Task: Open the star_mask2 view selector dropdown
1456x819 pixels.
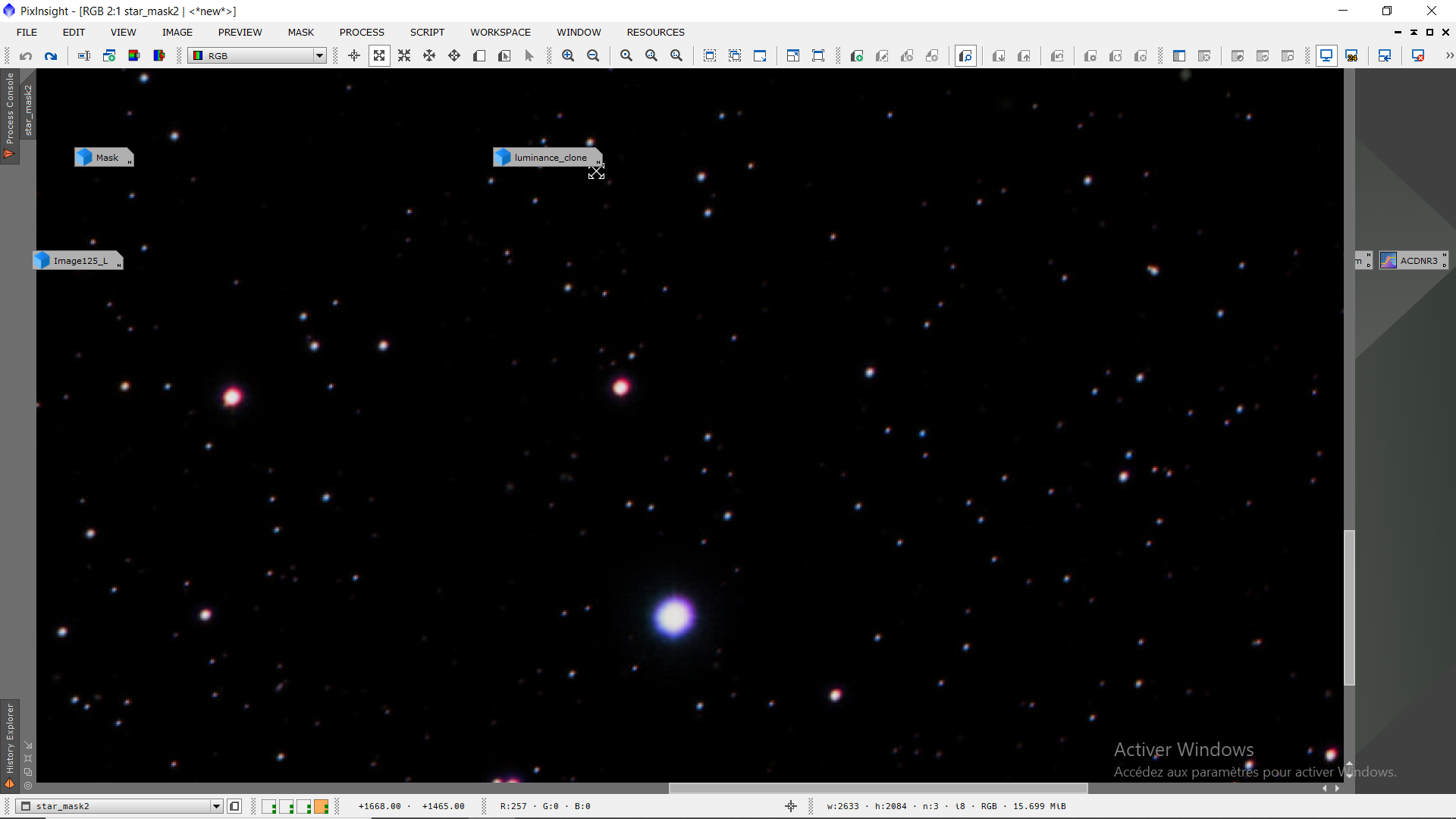Action: pyautogui.click(x=216, y=806)
